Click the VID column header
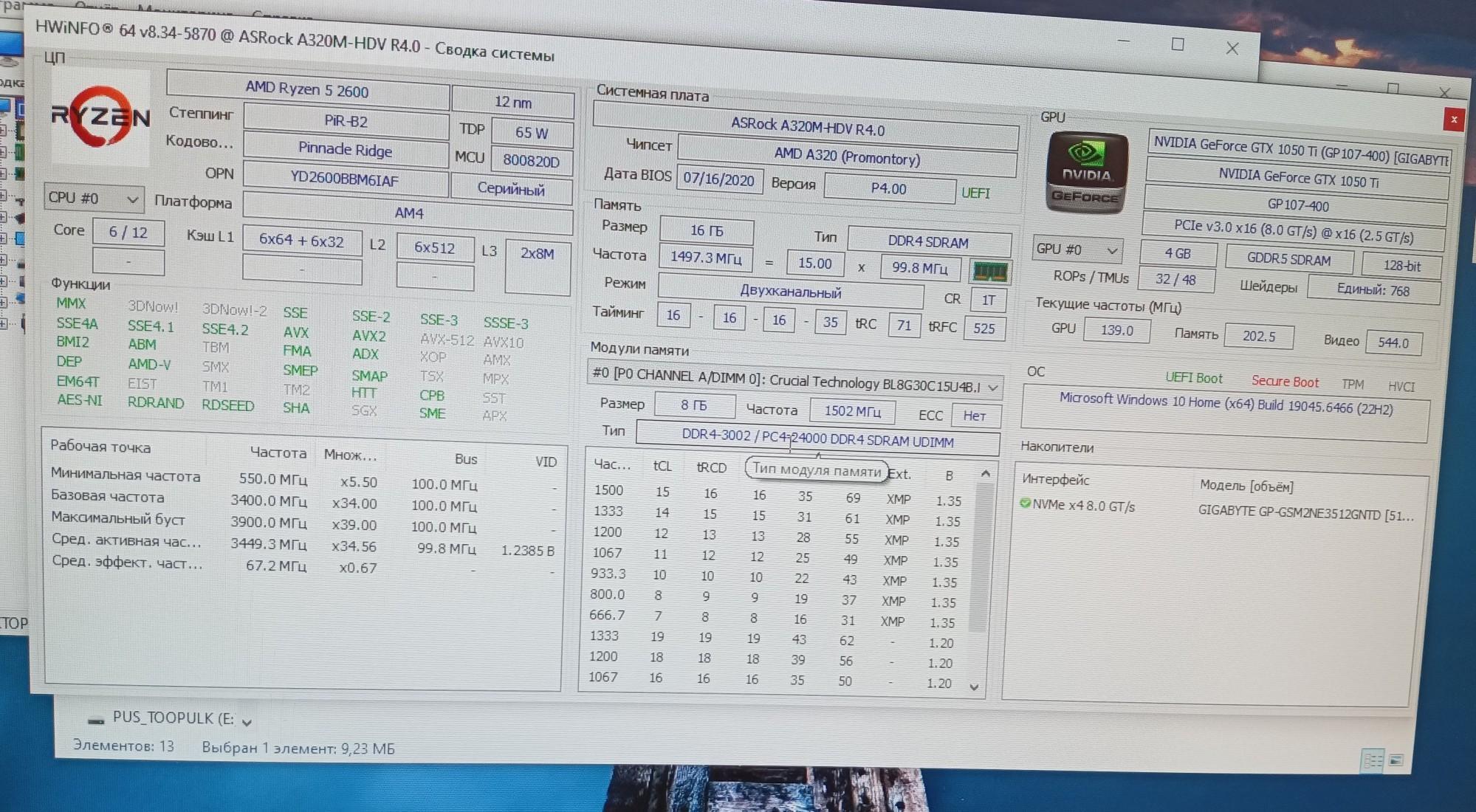This screenshot has width=1476, height=812. 546,462
